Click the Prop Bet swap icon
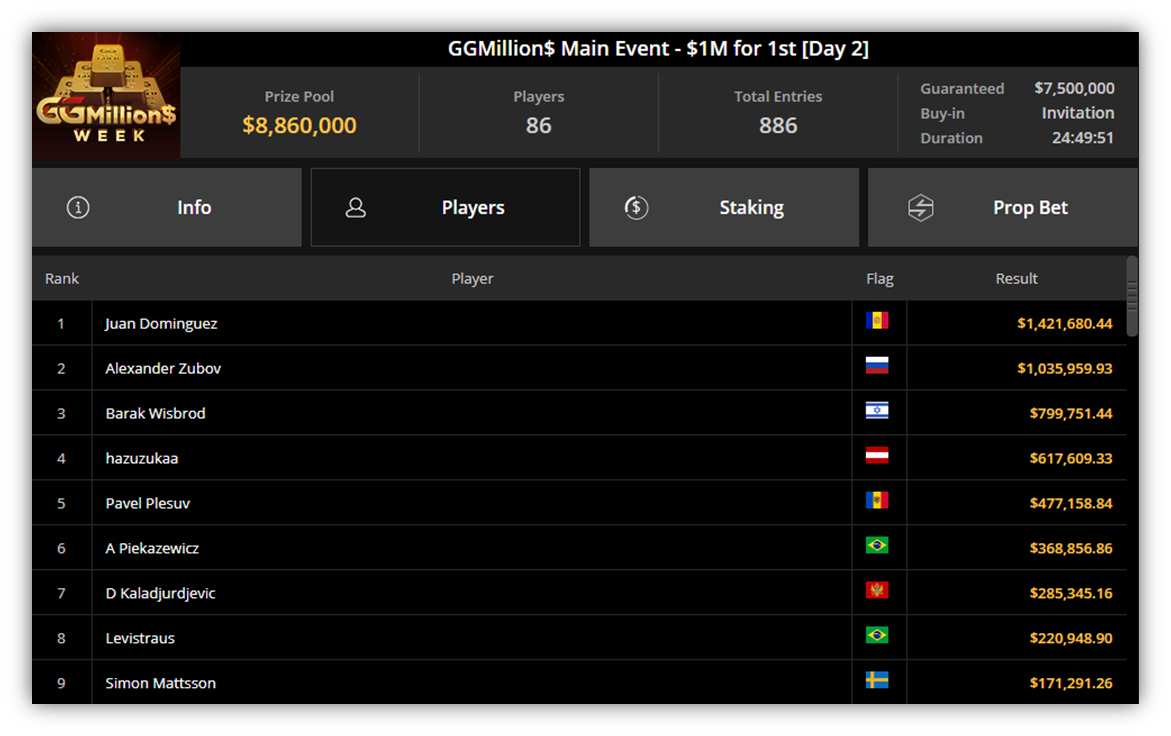The height and width of the screenshot is (736, 1171). tap(921, 208)
